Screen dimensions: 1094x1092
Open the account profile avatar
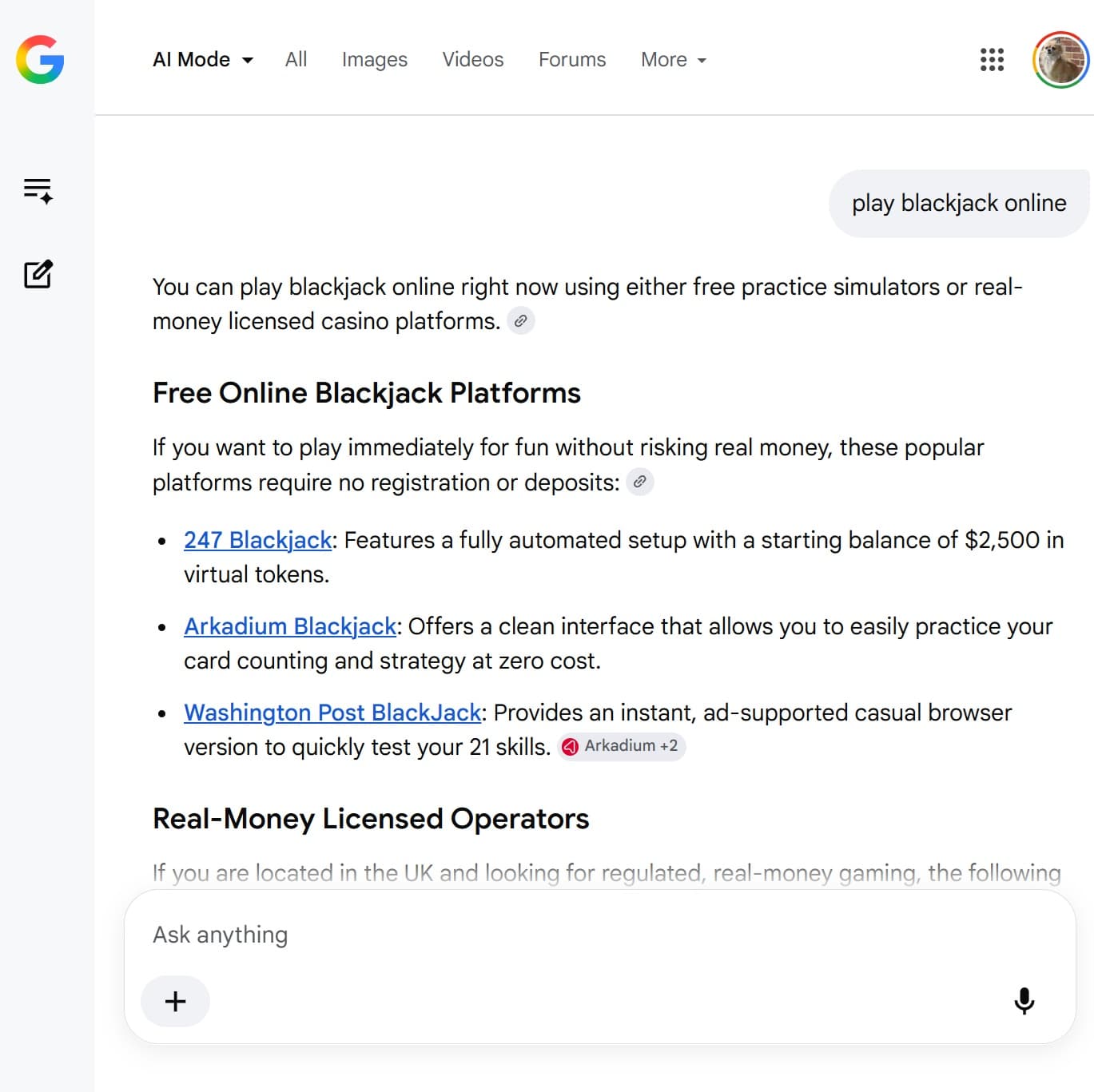[x=1060, y=60]
